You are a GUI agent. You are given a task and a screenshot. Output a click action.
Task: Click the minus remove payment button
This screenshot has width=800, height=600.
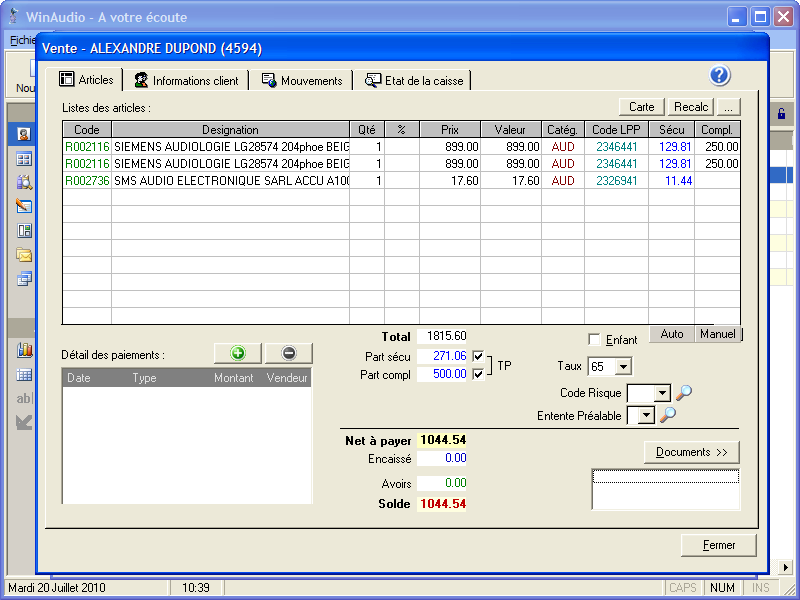pos(289,353)
